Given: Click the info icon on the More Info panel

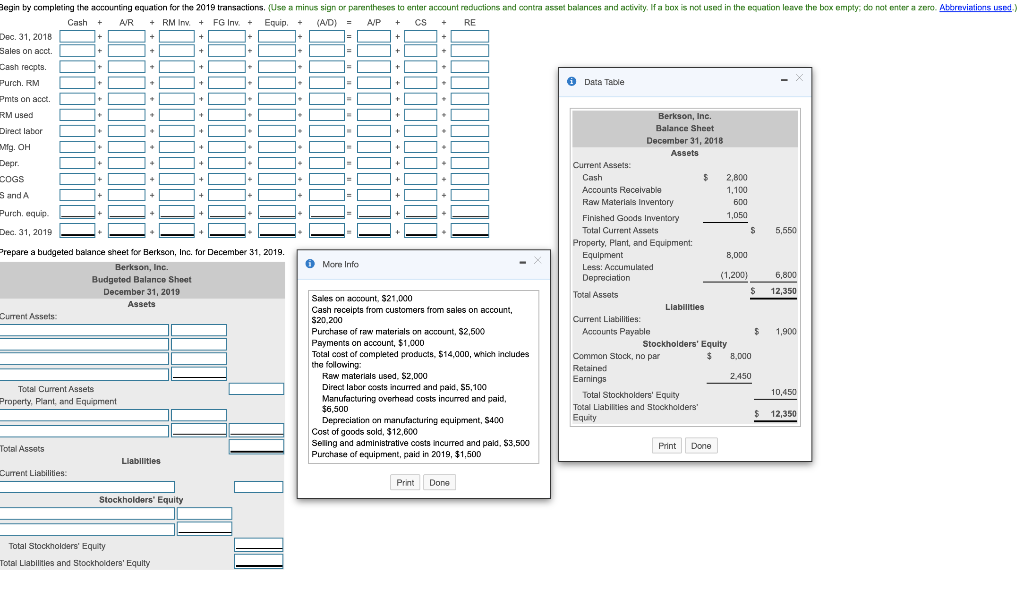Looking at the screenshot, I should click(x=309, y=264).
